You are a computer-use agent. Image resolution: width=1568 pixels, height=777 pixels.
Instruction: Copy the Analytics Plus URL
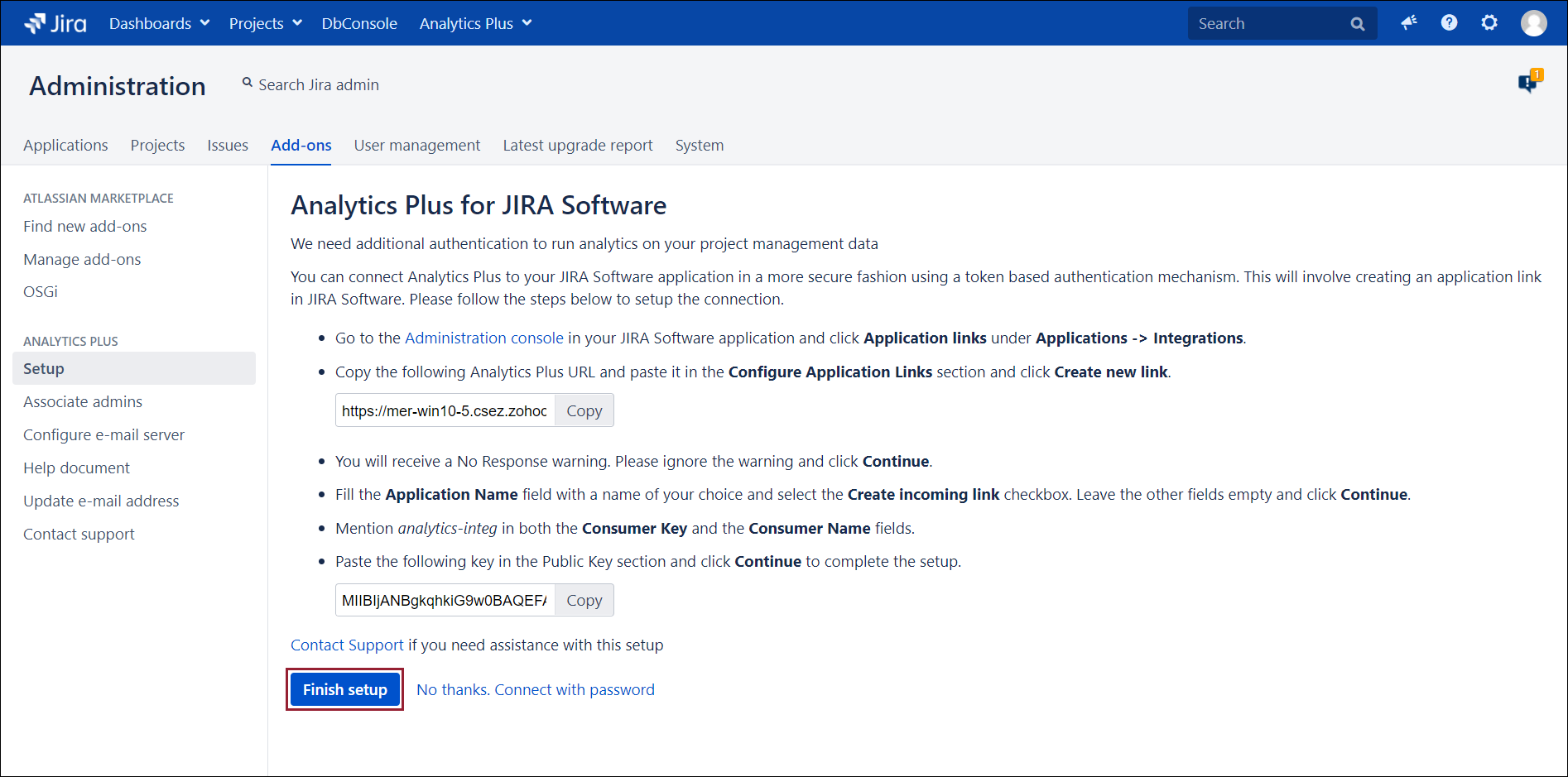[x=584, y=410]
